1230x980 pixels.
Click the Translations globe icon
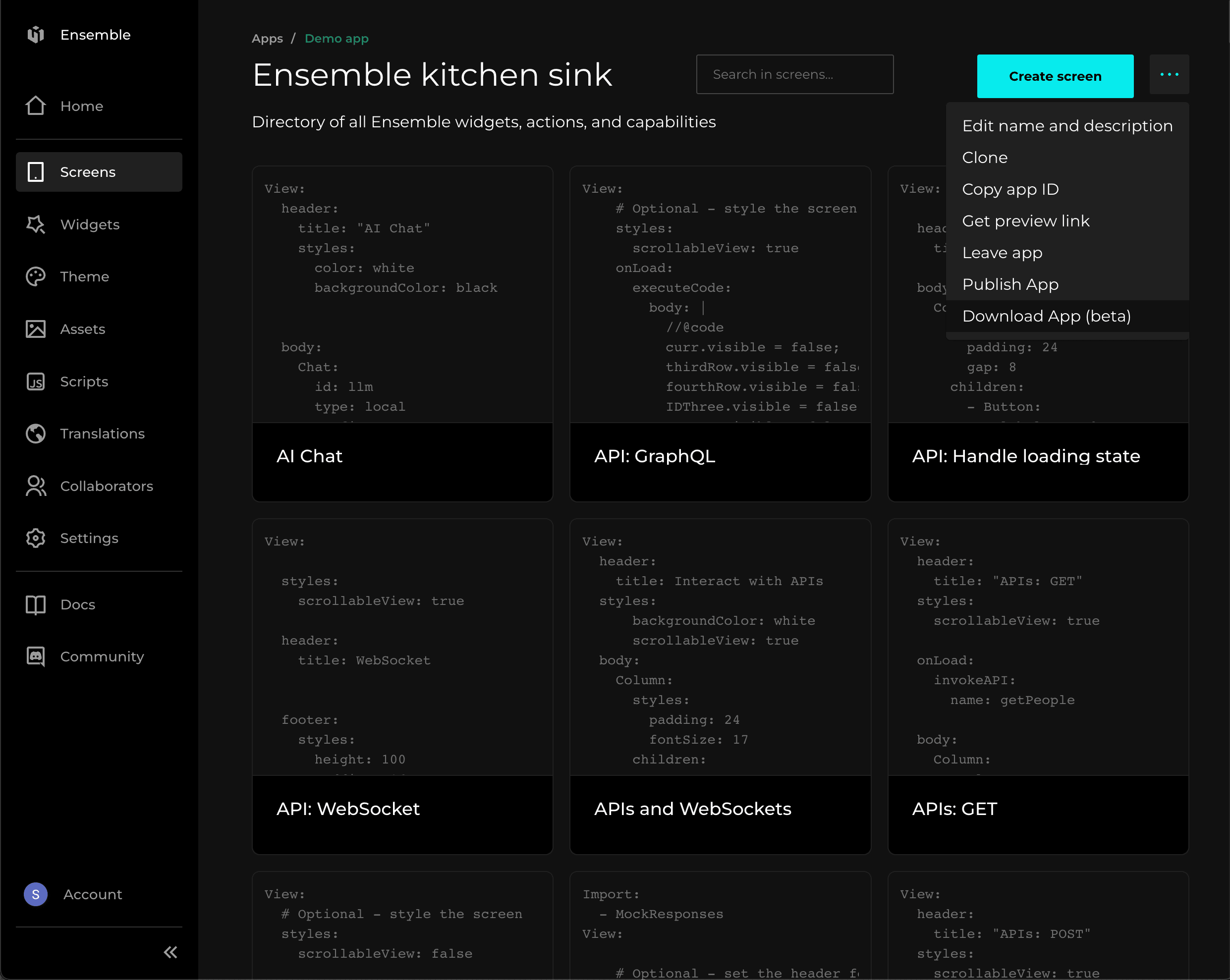(35, 434)
